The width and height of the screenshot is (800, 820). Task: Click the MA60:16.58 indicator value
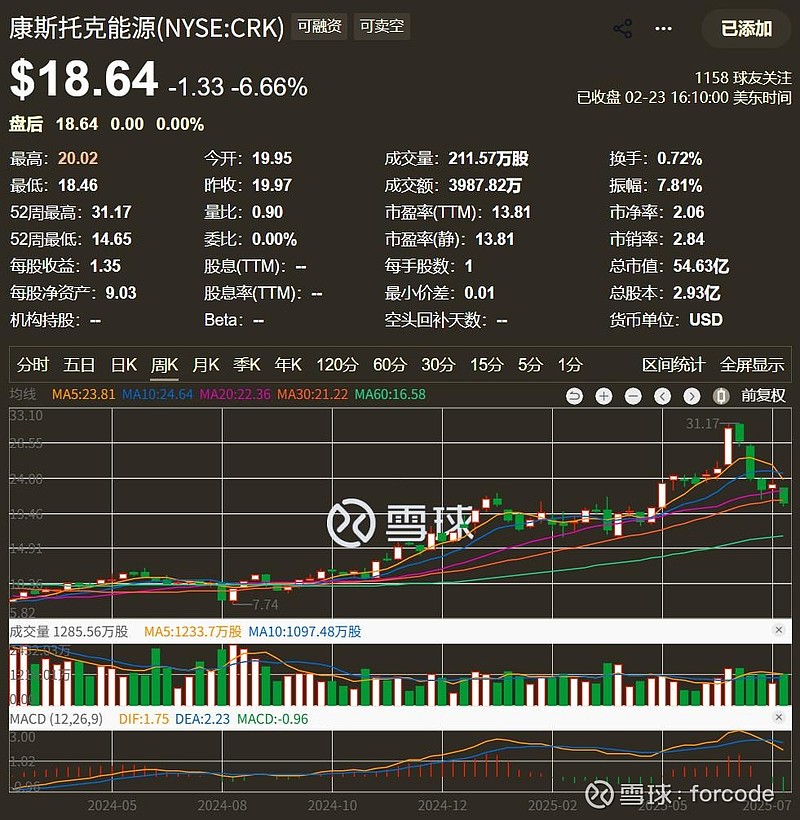tap(390, 394)
